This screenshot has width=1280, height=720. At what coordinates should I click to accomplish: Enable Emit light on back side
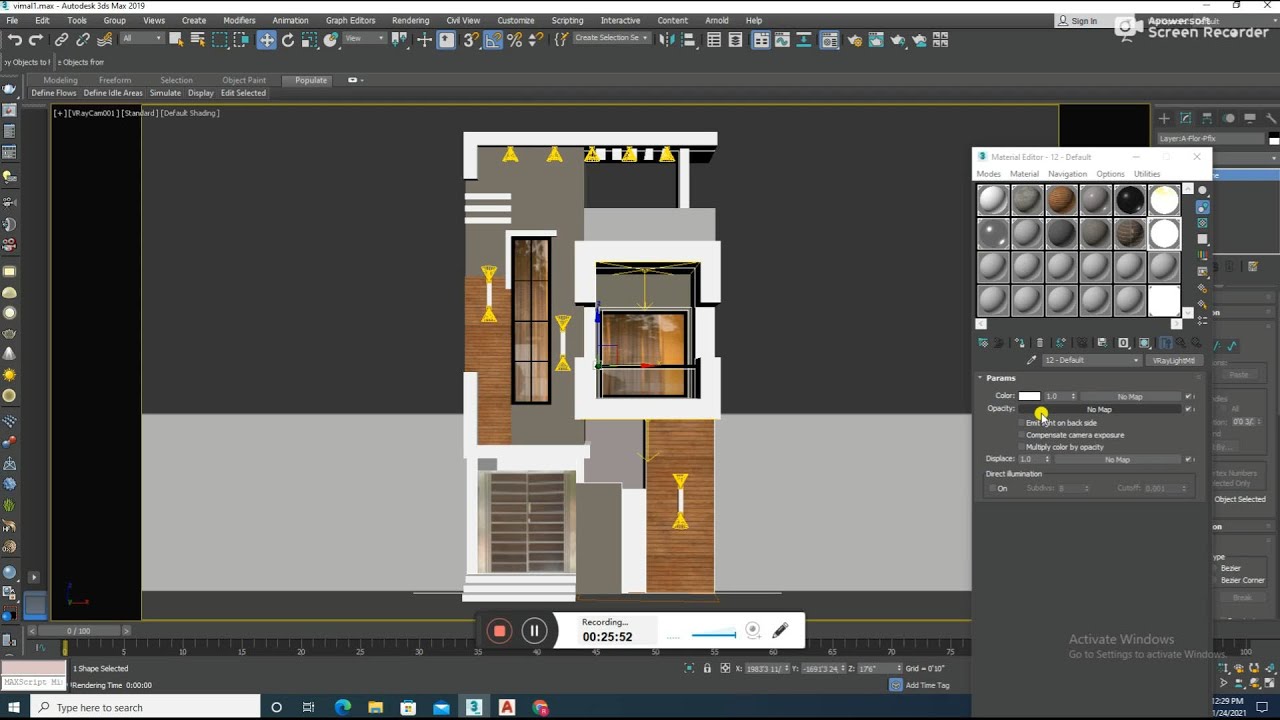[1021, 423]
